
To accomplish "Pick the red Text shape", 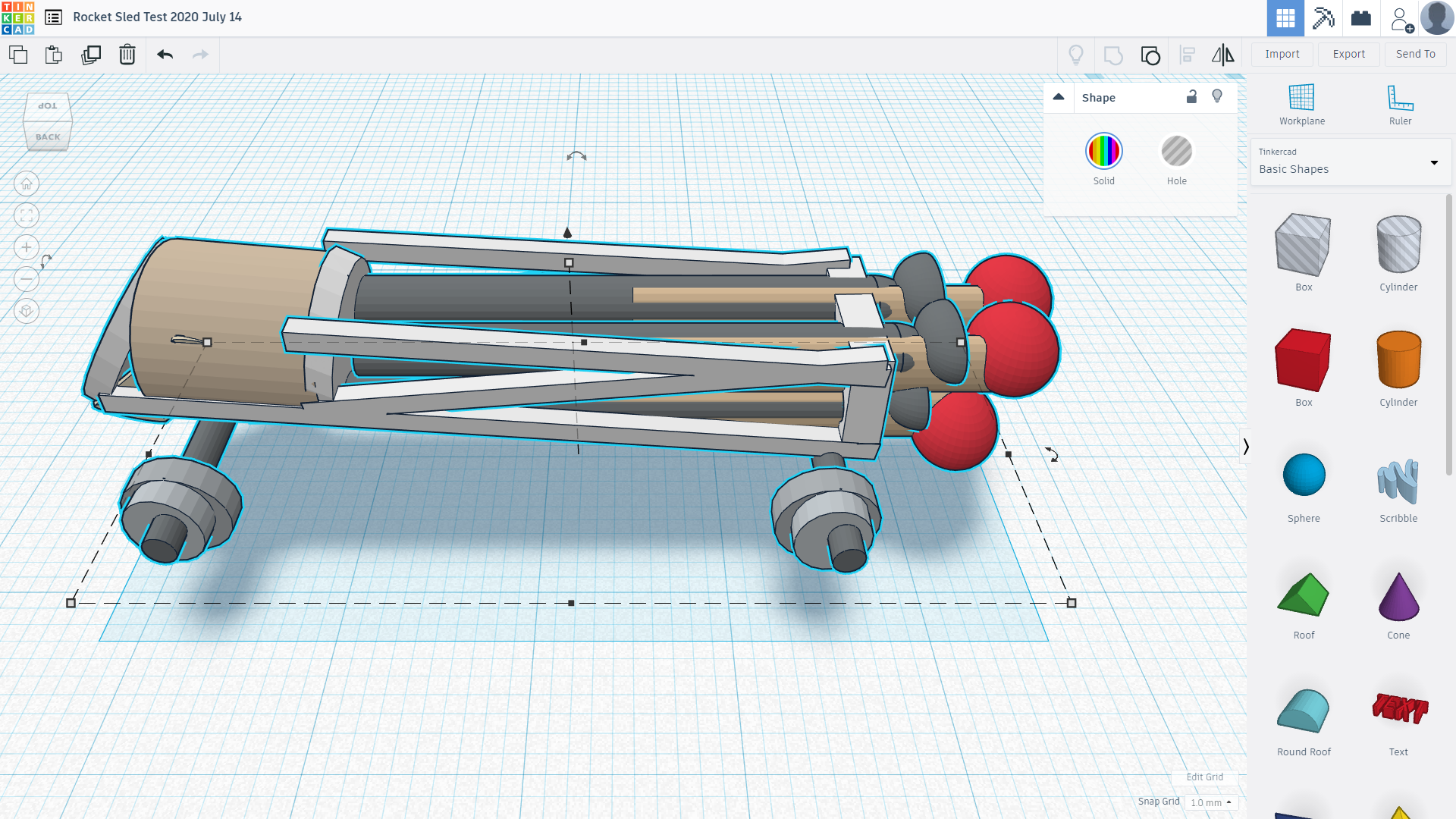I will tap(1399, 708).
